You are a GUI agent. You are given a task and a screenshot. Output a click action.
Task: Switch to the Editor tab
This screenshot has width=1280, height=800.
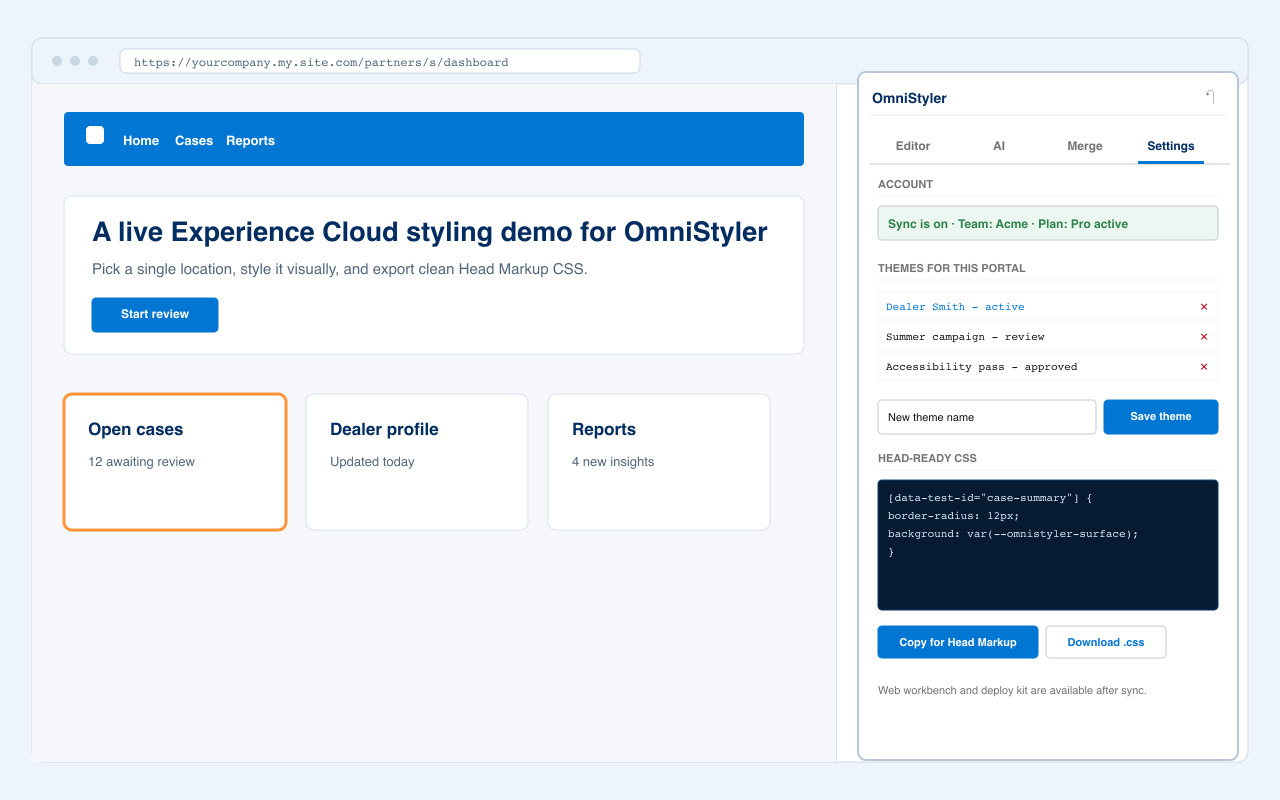(913, 146)
